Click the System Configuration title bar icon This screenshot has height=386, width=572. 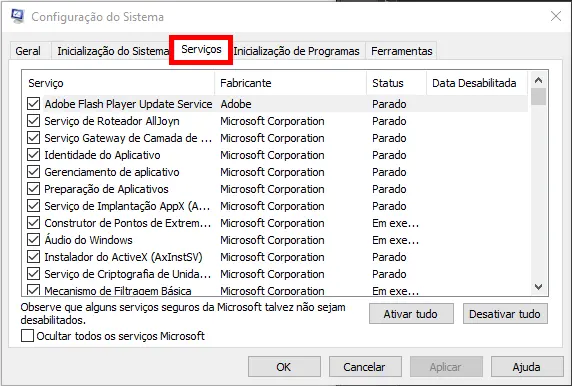tap(17, 16)
